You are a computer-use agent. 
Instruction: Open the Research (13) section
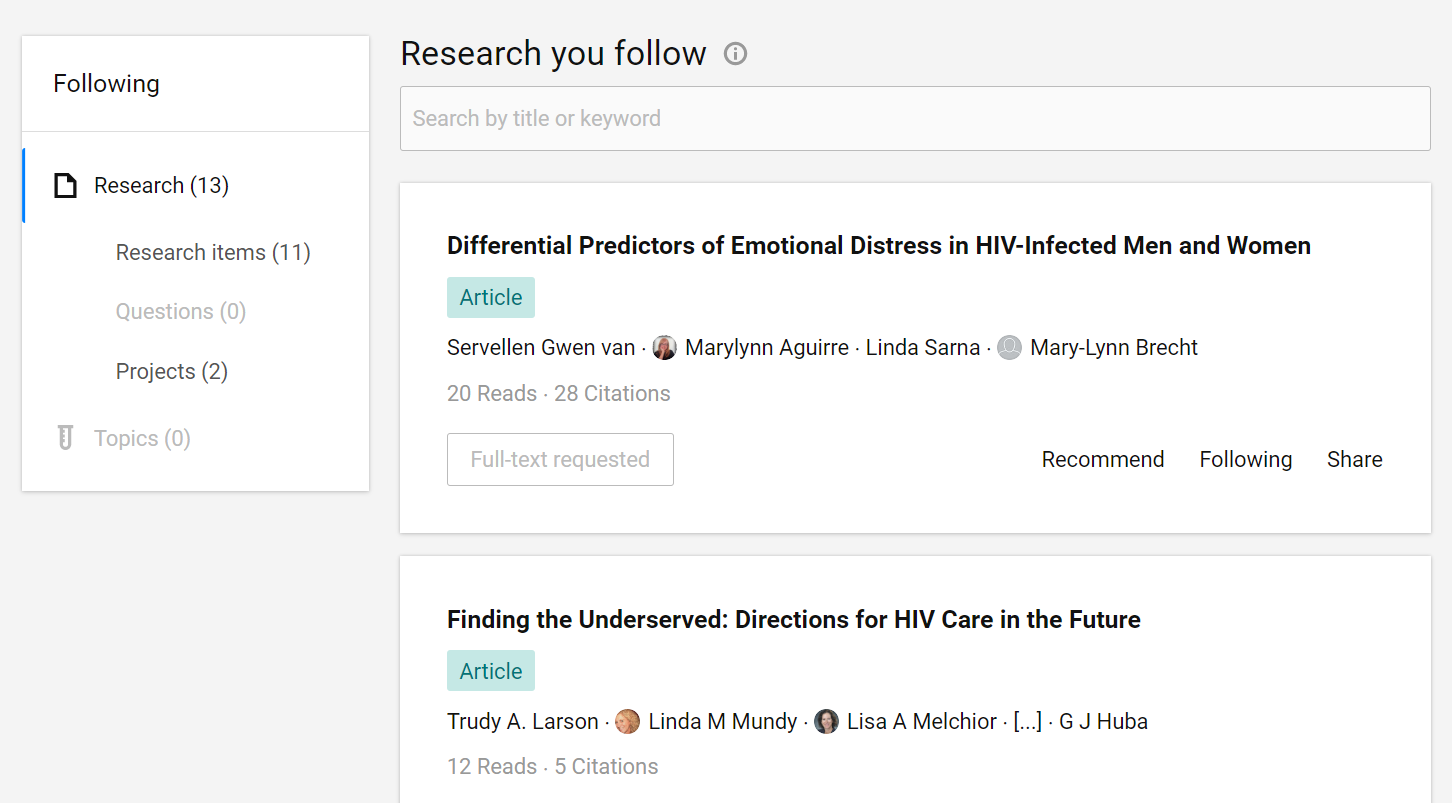click(x=161, y=186)
